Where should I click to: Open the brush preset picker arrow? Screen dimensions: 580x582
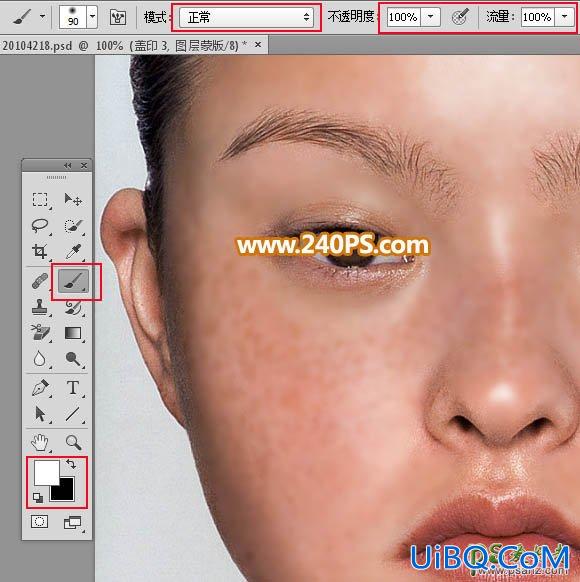(92, 17)
